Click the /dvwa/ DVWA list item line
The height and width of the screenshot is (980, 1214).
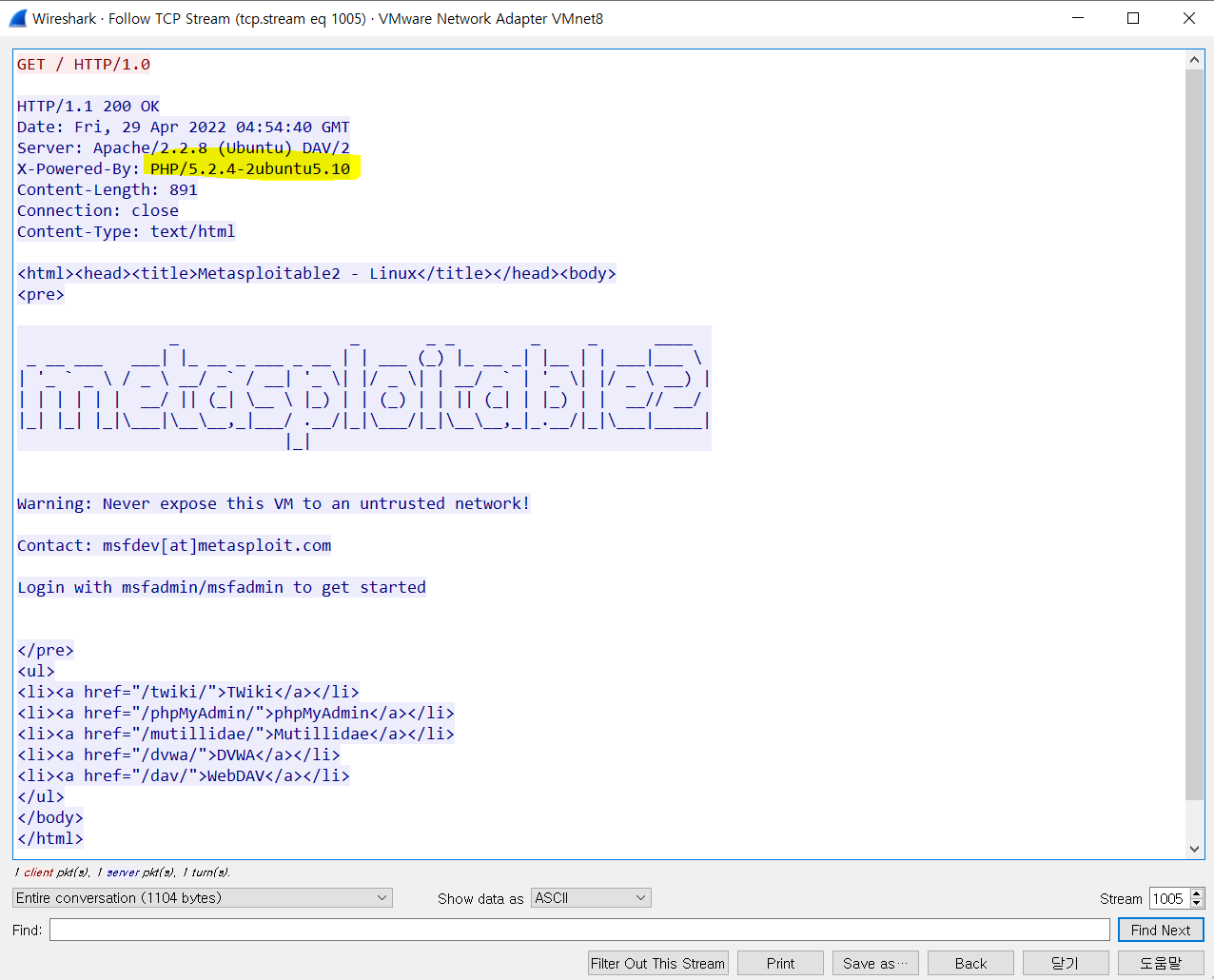[179, 755]
